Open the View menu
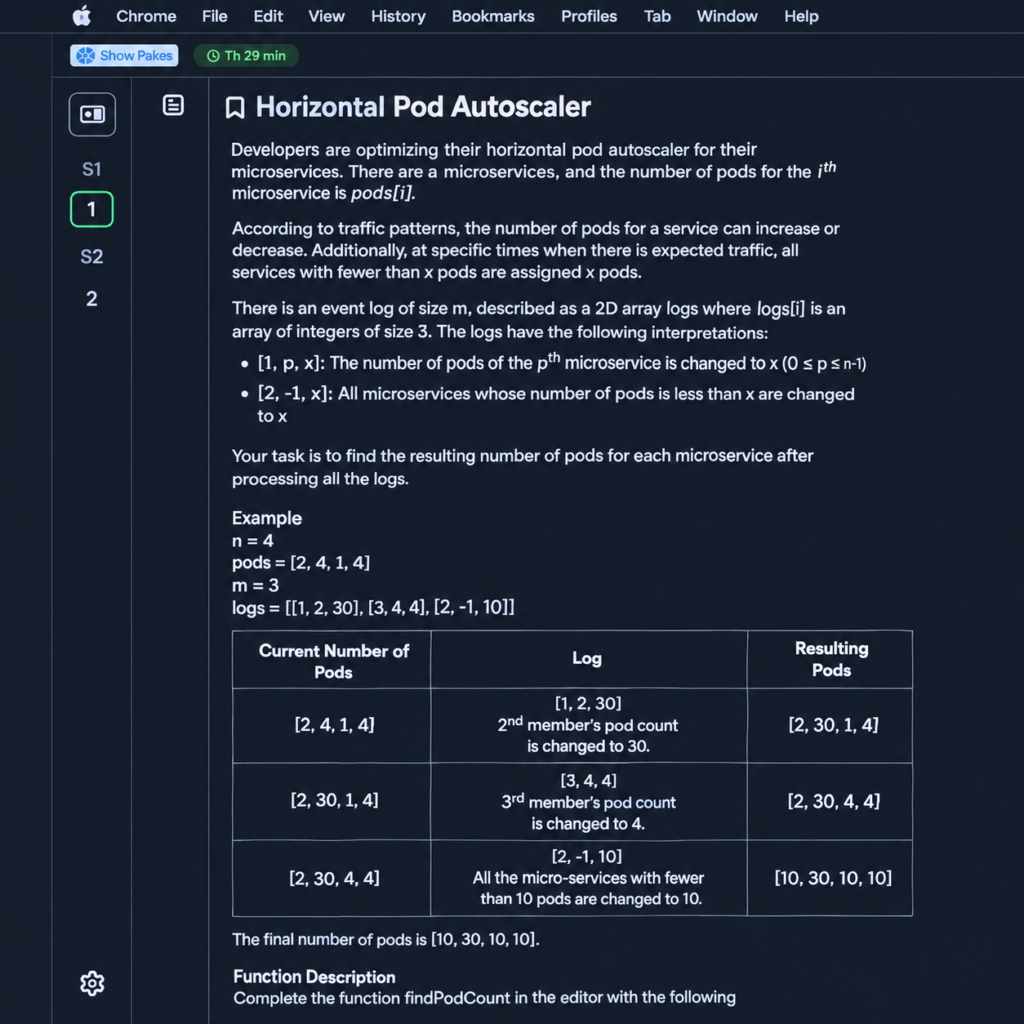This screenshot has width=1024, height=1024. click(x=327, y=16)
